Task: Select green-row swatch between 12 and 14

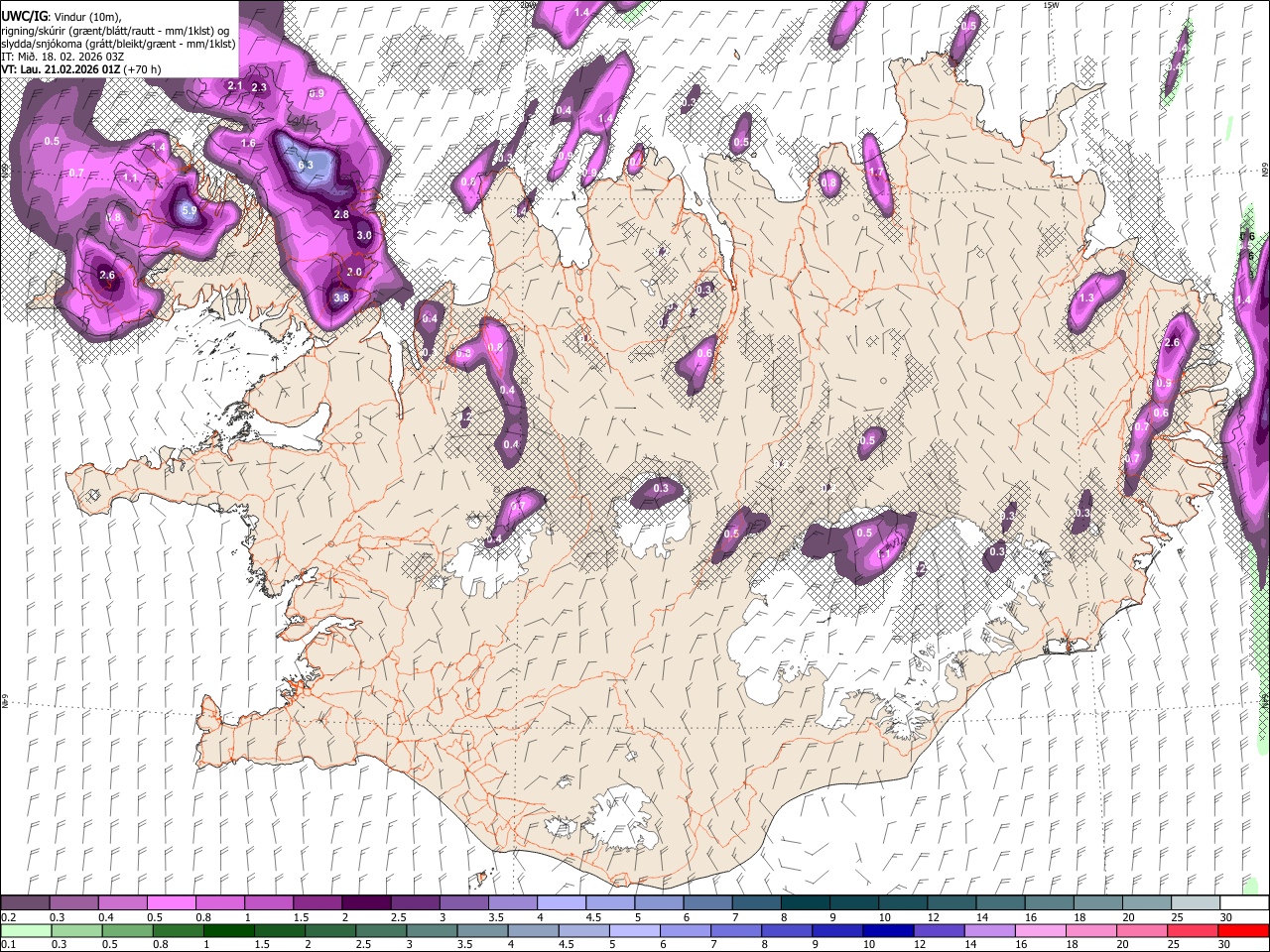Action: (x=939, y=930)
